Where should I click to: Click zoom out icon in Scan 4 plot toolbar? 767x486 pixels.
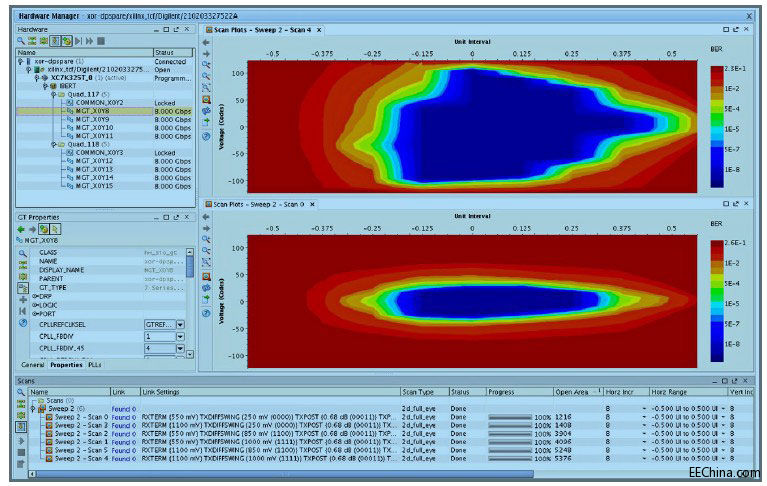tap(206, 76)
